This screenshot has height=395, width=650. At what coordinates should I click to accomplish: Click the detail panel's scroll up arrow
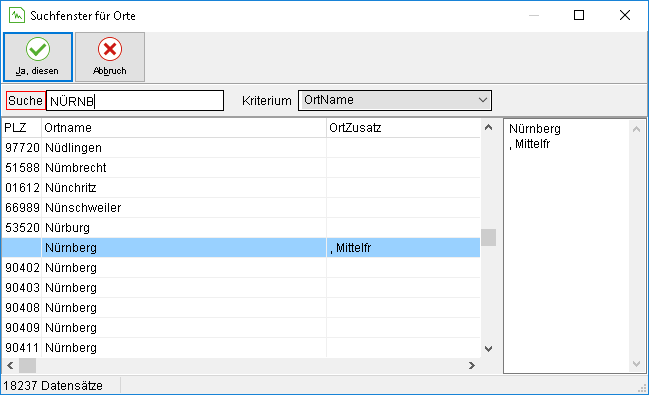tap(637, 129)
